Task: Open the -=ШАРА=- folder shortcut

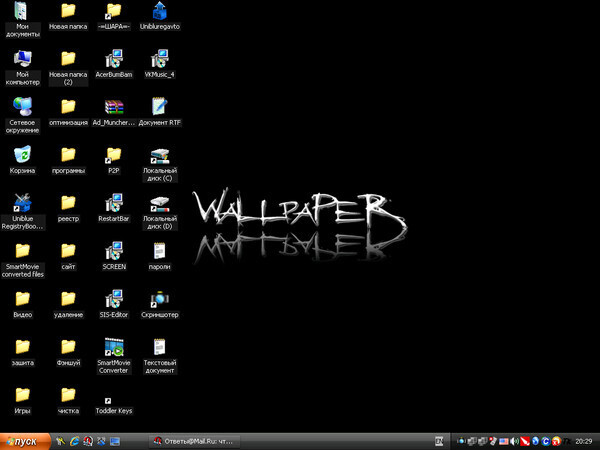Action: [x=114, y=16]
